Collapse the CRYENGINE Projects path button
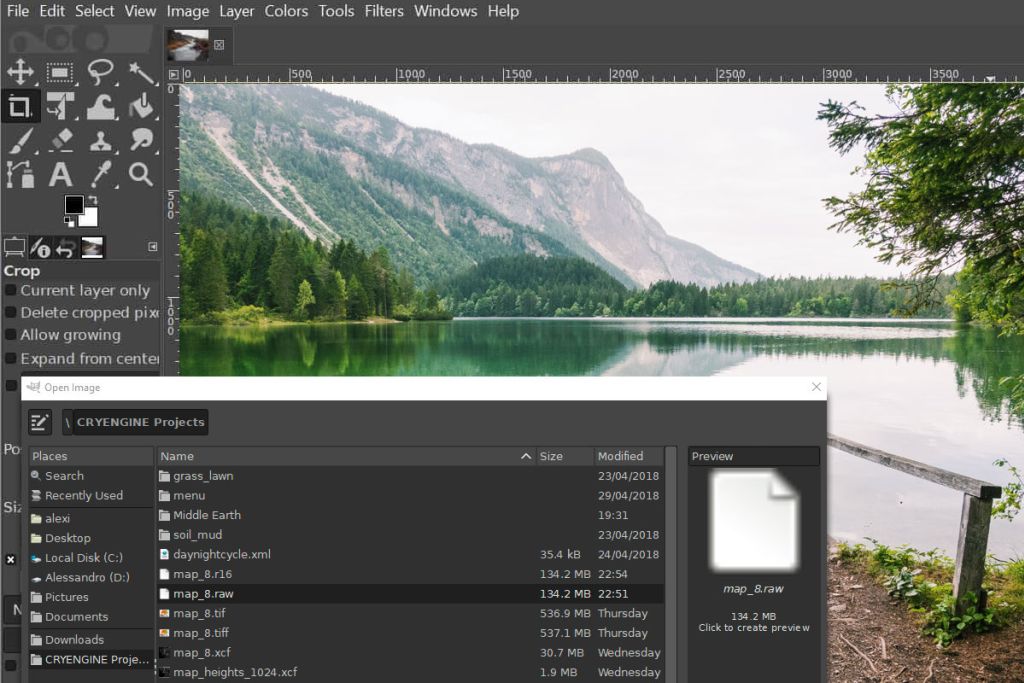The image size is (1024, 683). coord(135,422)
